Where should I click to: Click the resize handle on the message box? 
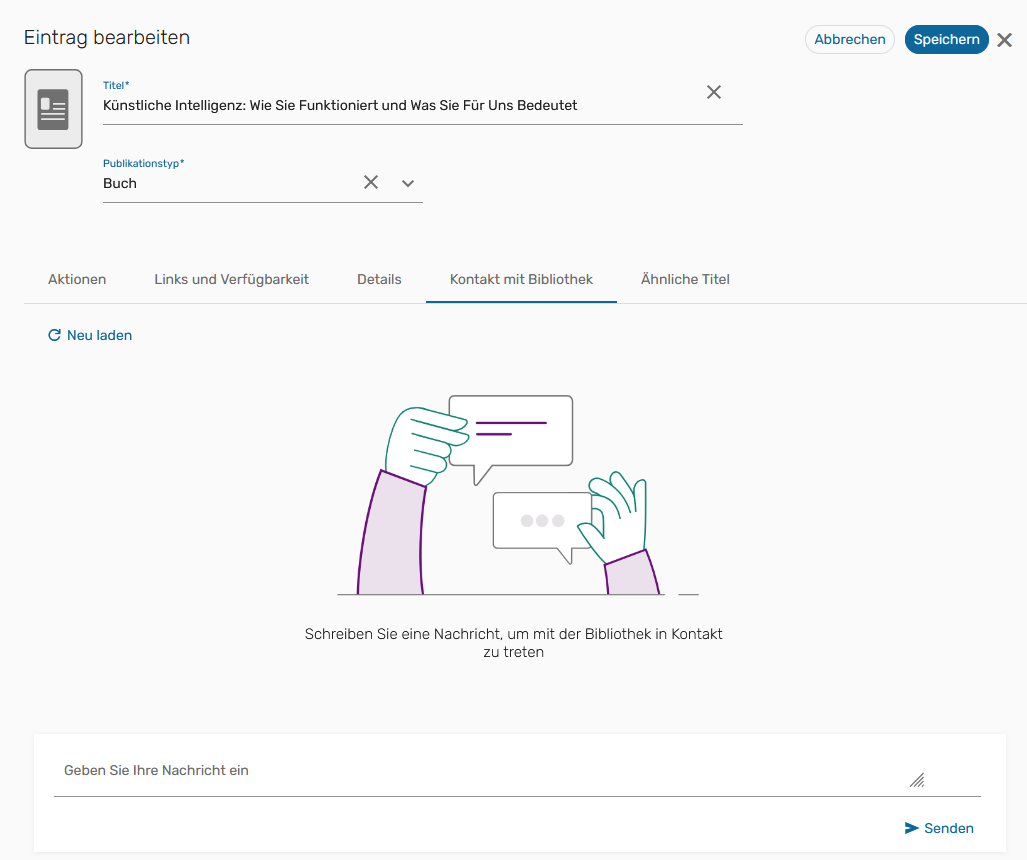tap(917, 779)
